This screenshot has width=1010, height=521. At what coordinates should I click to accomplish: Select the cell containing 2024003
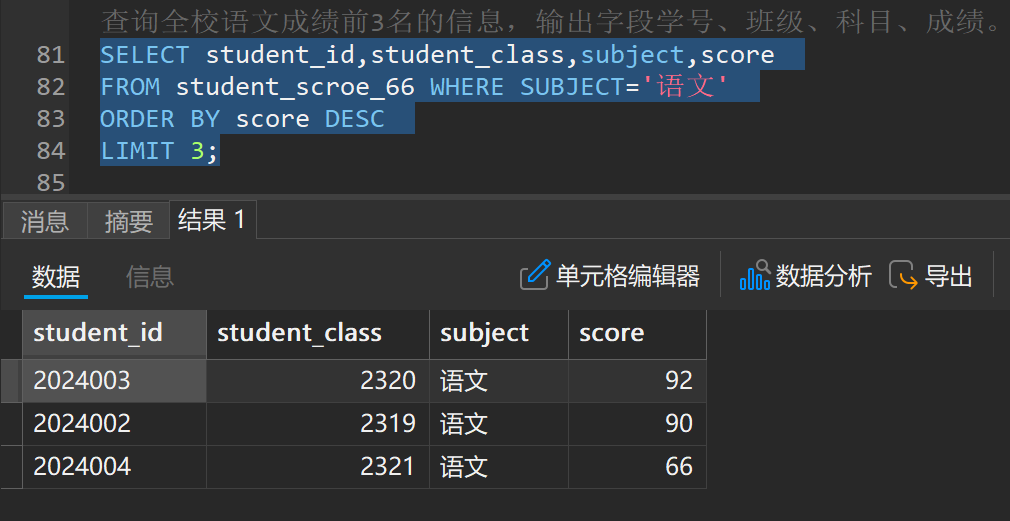(x=115, y=381)
